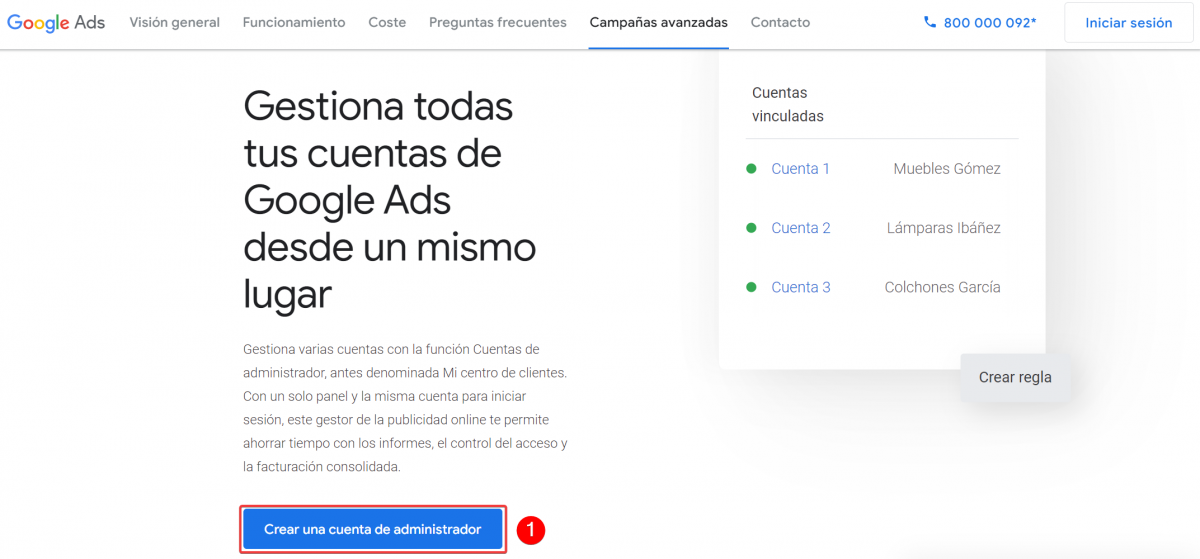Open the Cuenta 2 link
Image resolution: width=1200 pixels, height=559 pixels.
[x=801, y=228]
